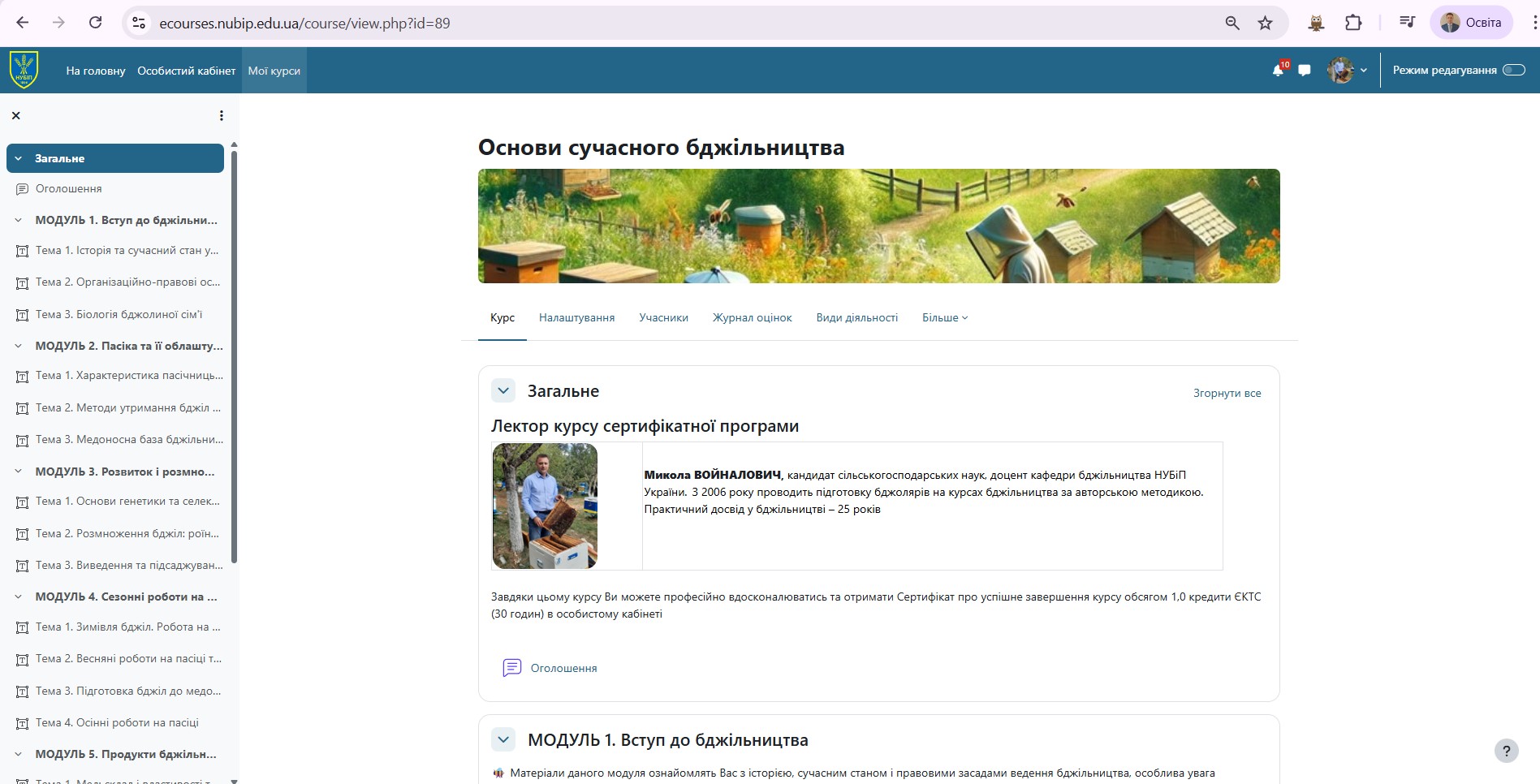
Task: Open the help question mark button
Action: coord(1507,751)
